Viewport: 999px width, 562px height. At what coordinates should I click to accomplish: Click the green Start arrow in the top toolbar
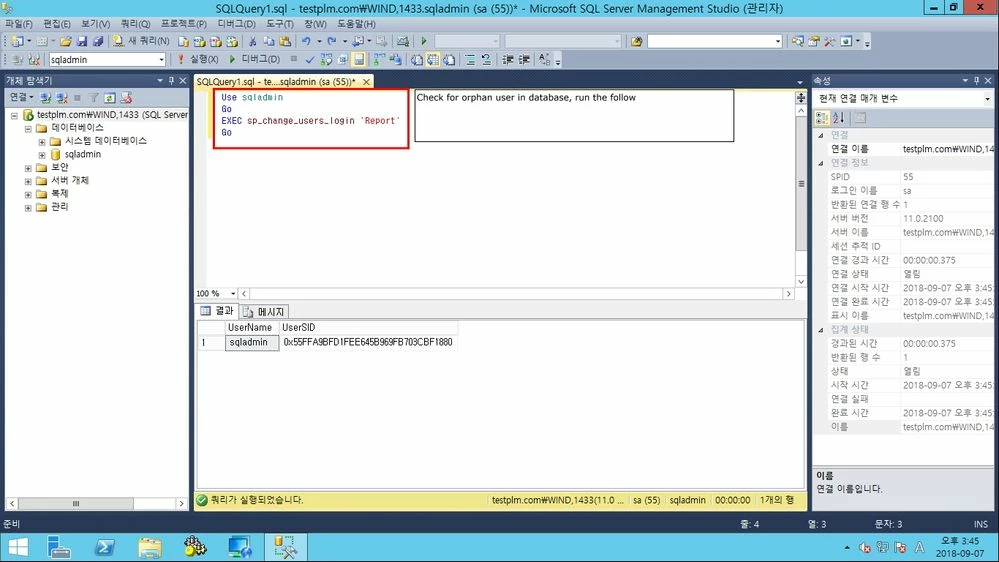point(424,41)
